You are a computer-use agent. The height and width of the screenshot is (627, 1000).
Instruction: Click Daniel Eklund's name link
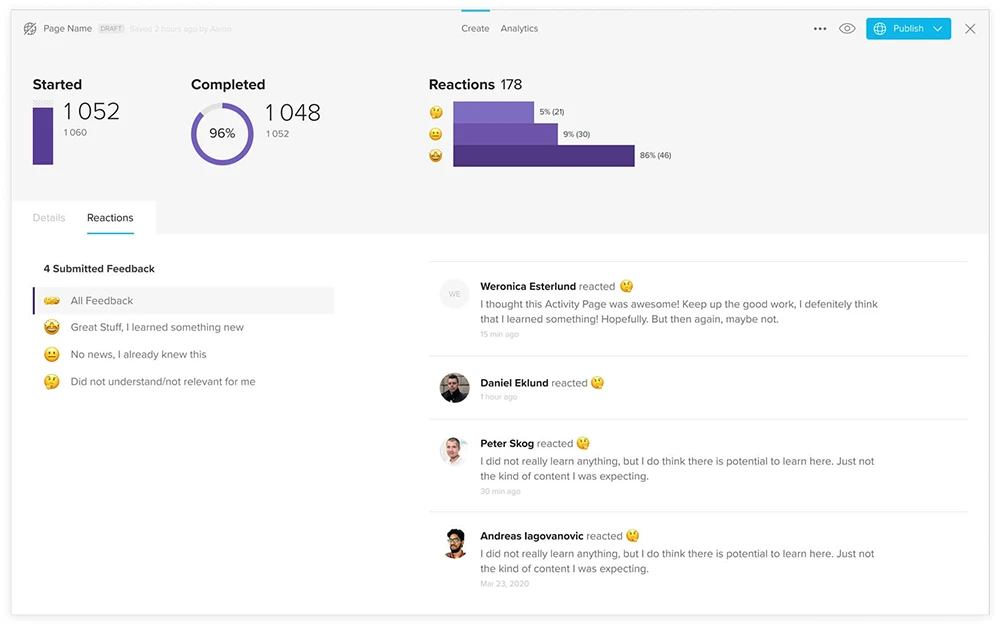(x=515, y=382)
